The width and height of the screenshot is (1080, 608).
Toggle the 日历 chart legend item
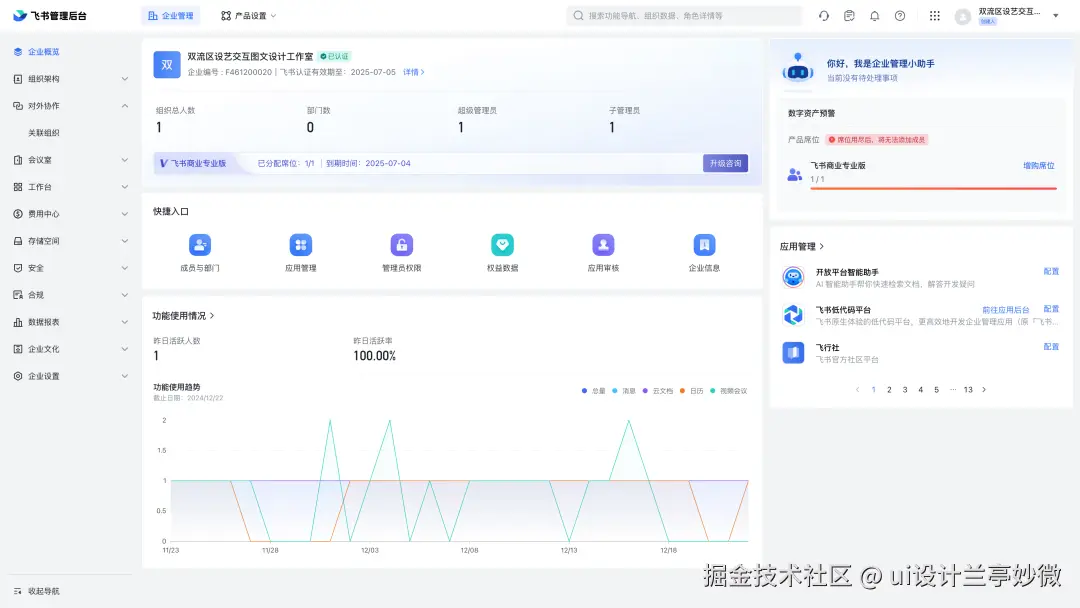(691, 391)
